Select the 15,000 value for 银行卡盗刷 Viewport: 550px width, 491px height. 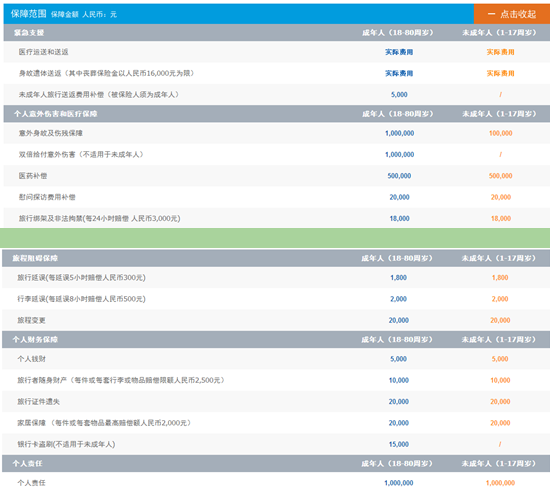point(398,444)
